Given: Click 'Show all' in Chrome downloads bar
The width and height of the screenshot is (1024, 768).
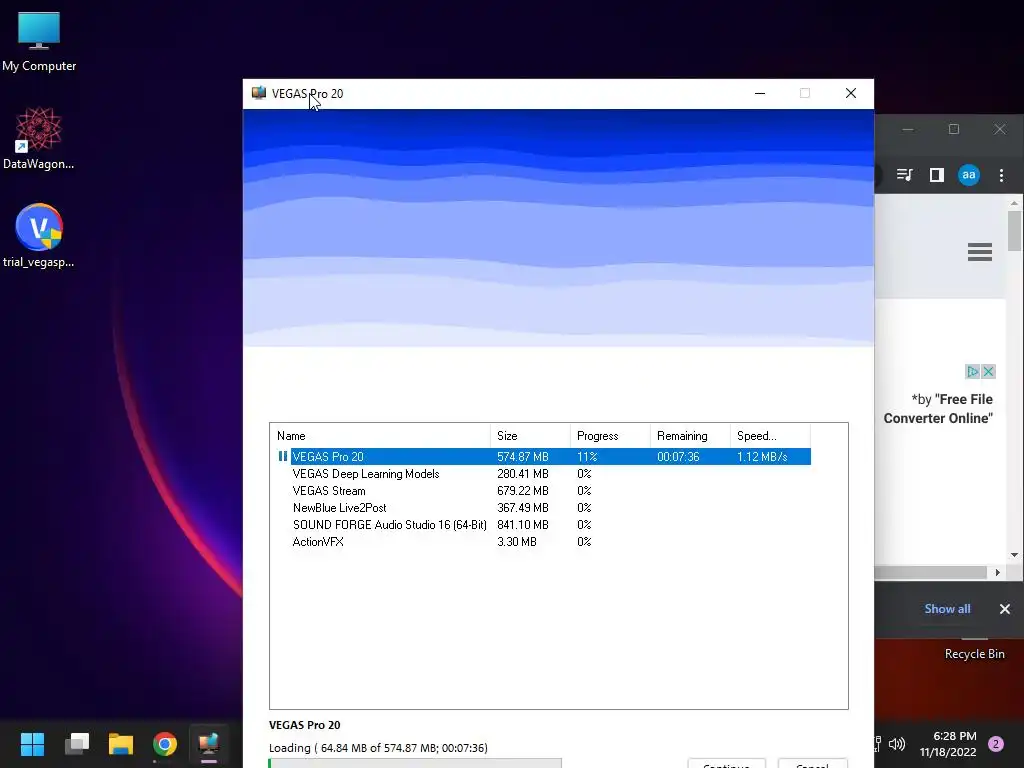Looking at the screenshot, I should pos(947,609).
